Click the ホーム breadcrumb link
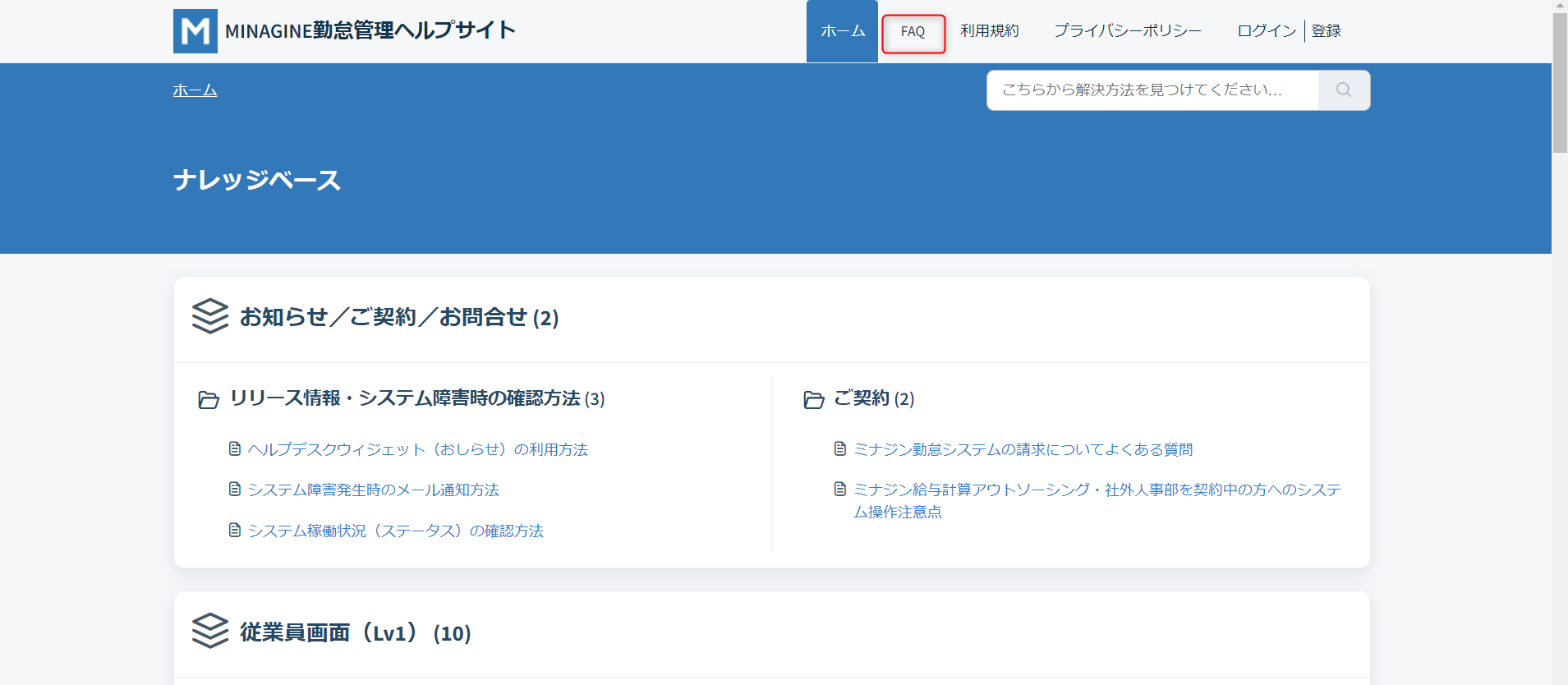The width and height of the screenshot is (1568, 685). click(x=195, y=90)
